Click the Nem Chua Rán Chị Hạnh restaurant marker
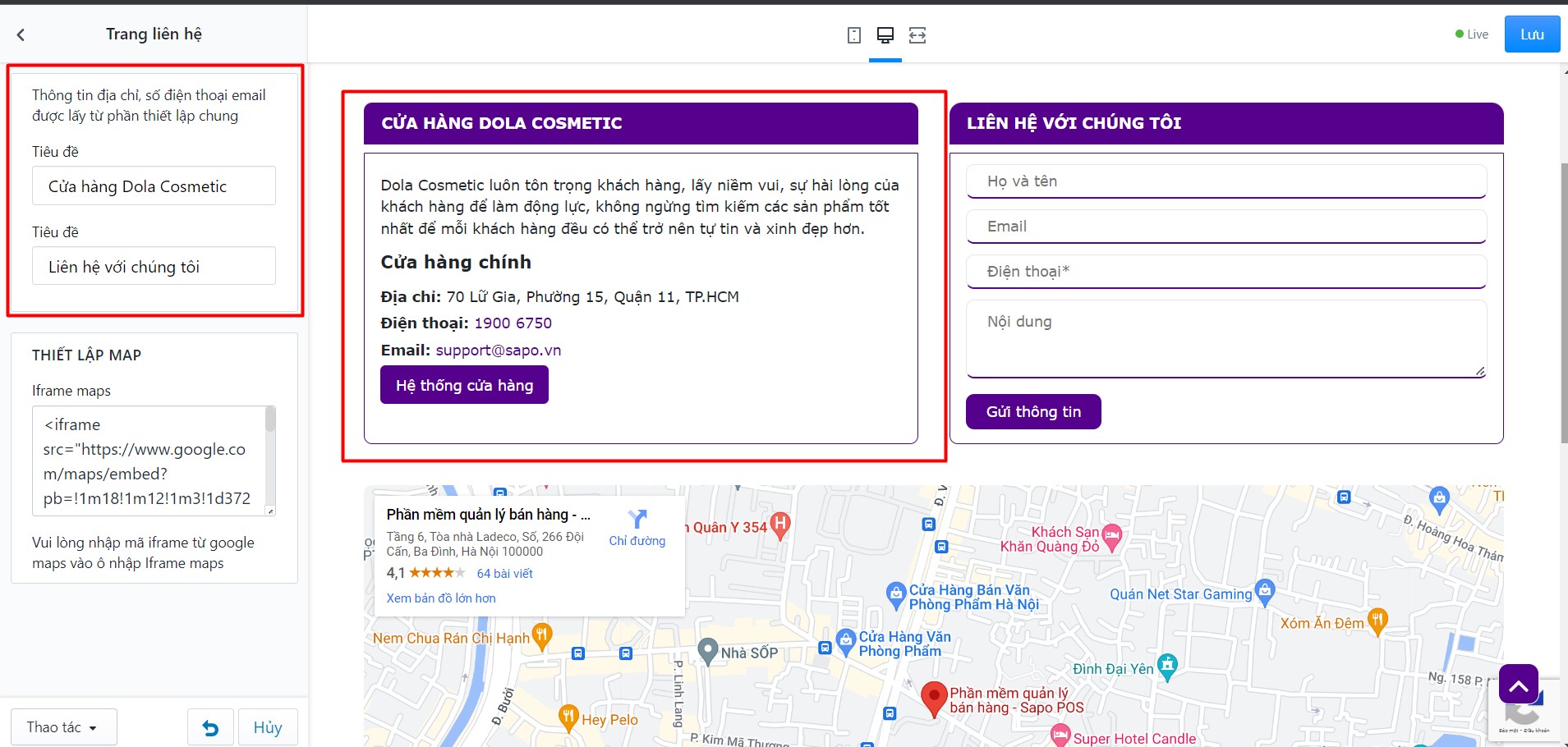Viewport: 1568px width, 747px height. tap(541, 635)
